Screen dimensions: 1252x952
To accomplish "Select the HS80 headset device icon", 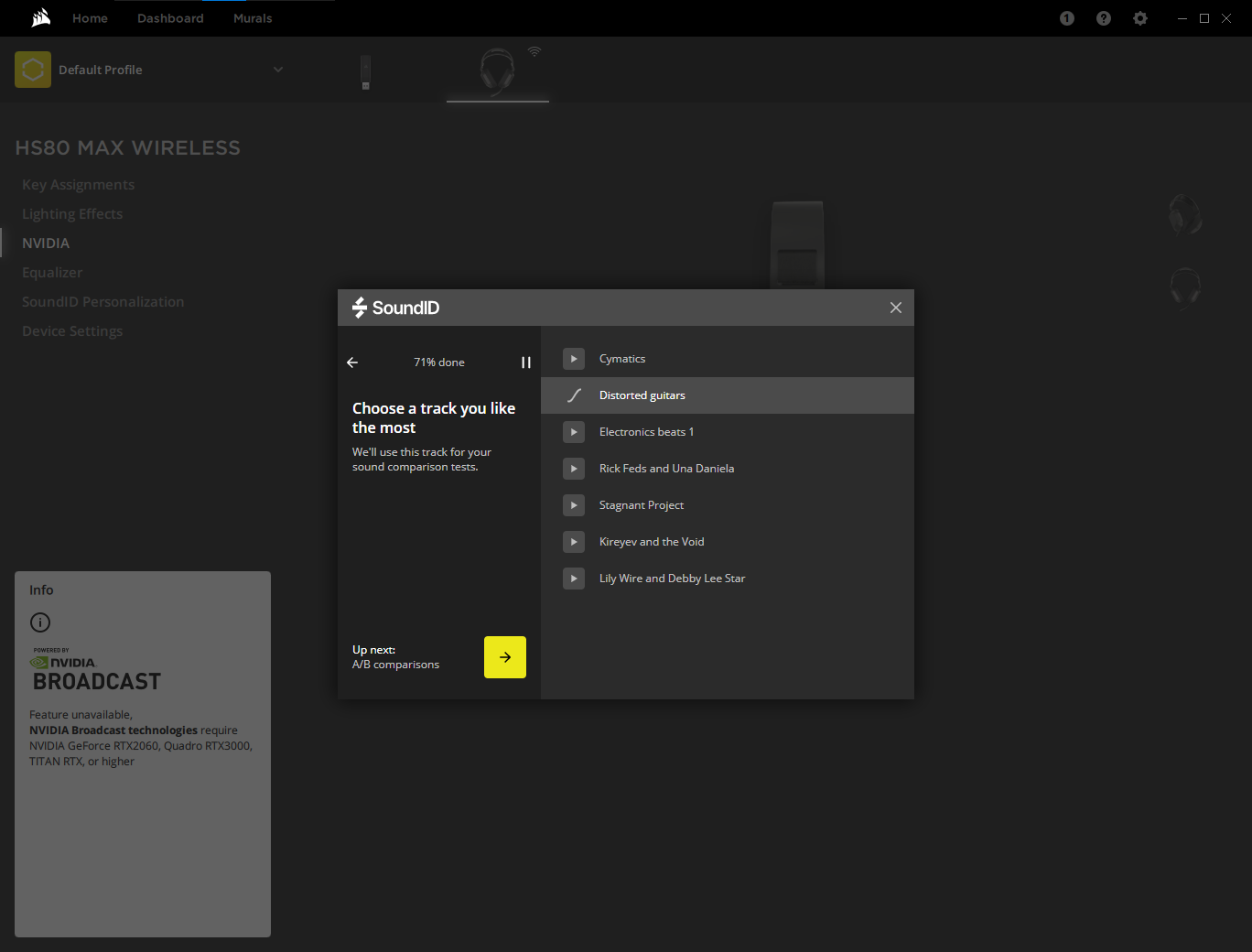I will pyautogui.click(x=497, y=70).
